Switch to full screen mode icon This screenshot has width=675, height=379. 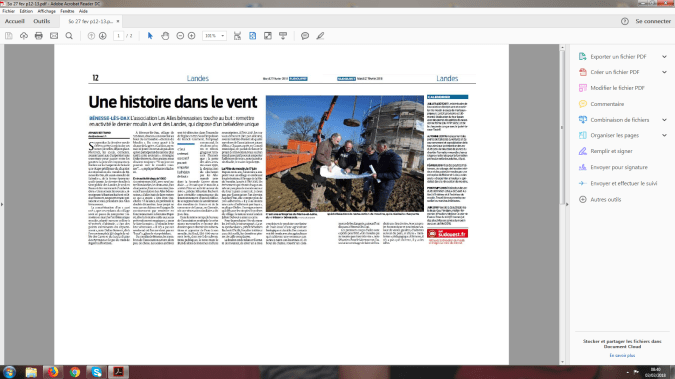coord(268,36)
